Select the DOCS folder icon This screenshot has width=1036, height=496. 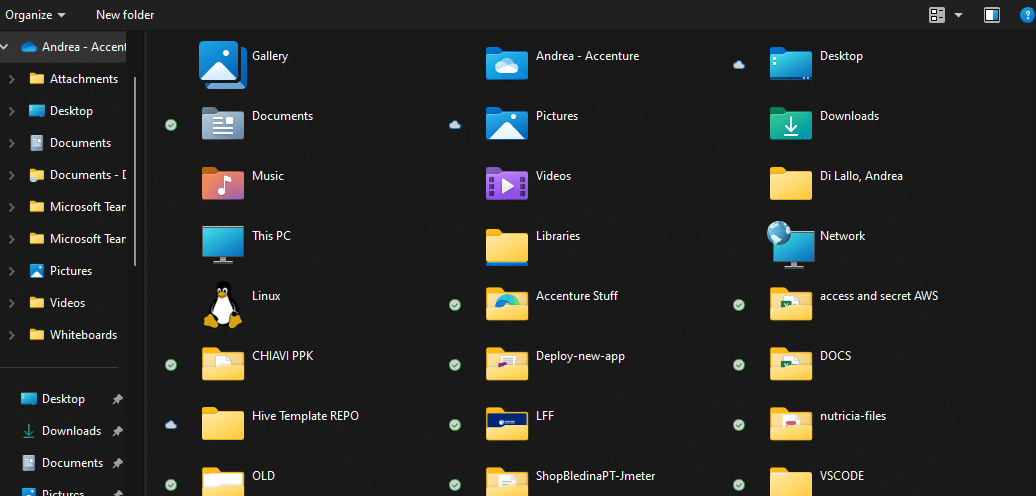coord(791,364)
